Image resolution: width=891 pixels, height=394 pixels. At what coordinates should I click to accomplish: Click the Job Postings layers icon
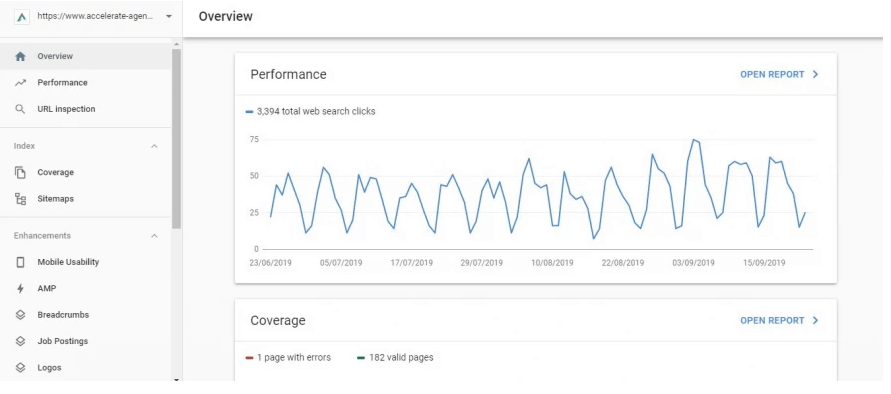click(x=20, y=341)
